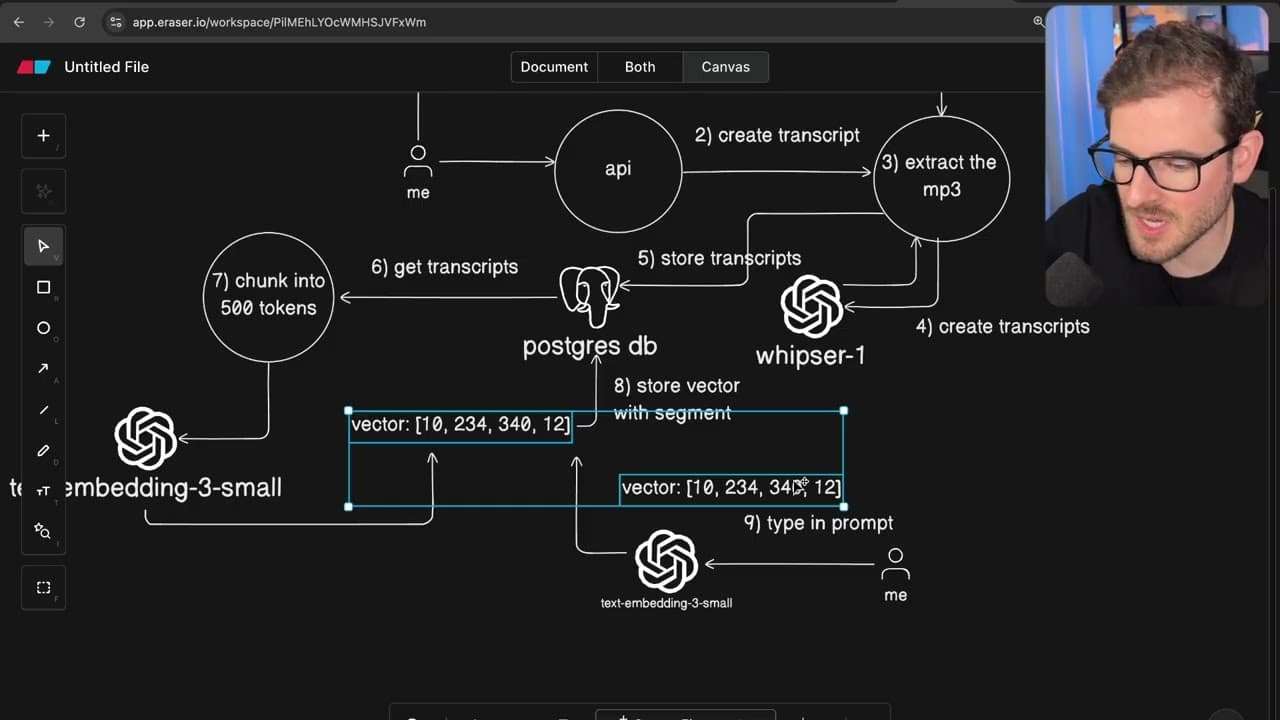
Task: Click the person icon under type in prompt
Action: coord(895,564)
